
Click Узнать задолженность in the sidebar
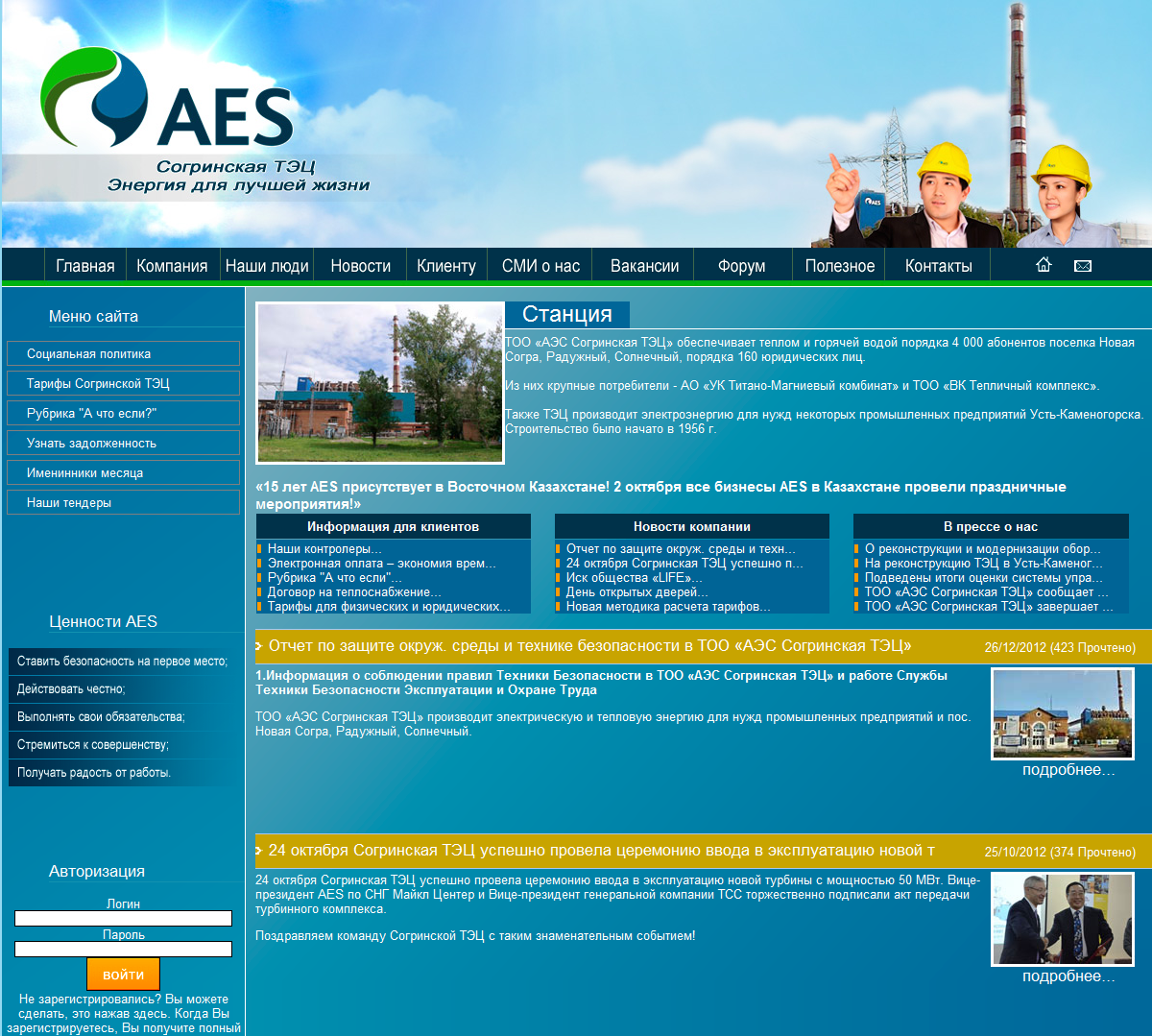[x=123, y=443]
